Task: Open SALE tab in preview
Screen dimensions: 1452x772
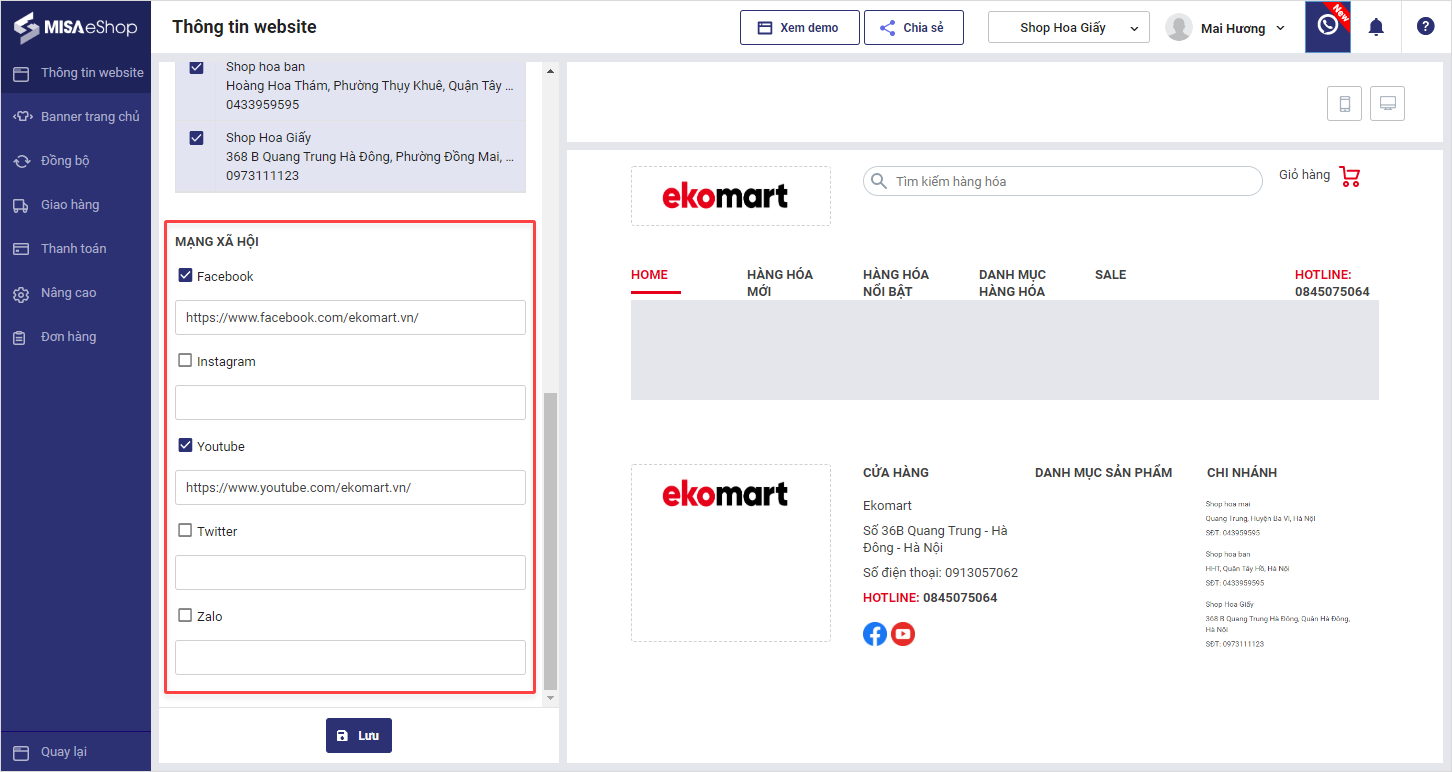Action: point(1110,275)
